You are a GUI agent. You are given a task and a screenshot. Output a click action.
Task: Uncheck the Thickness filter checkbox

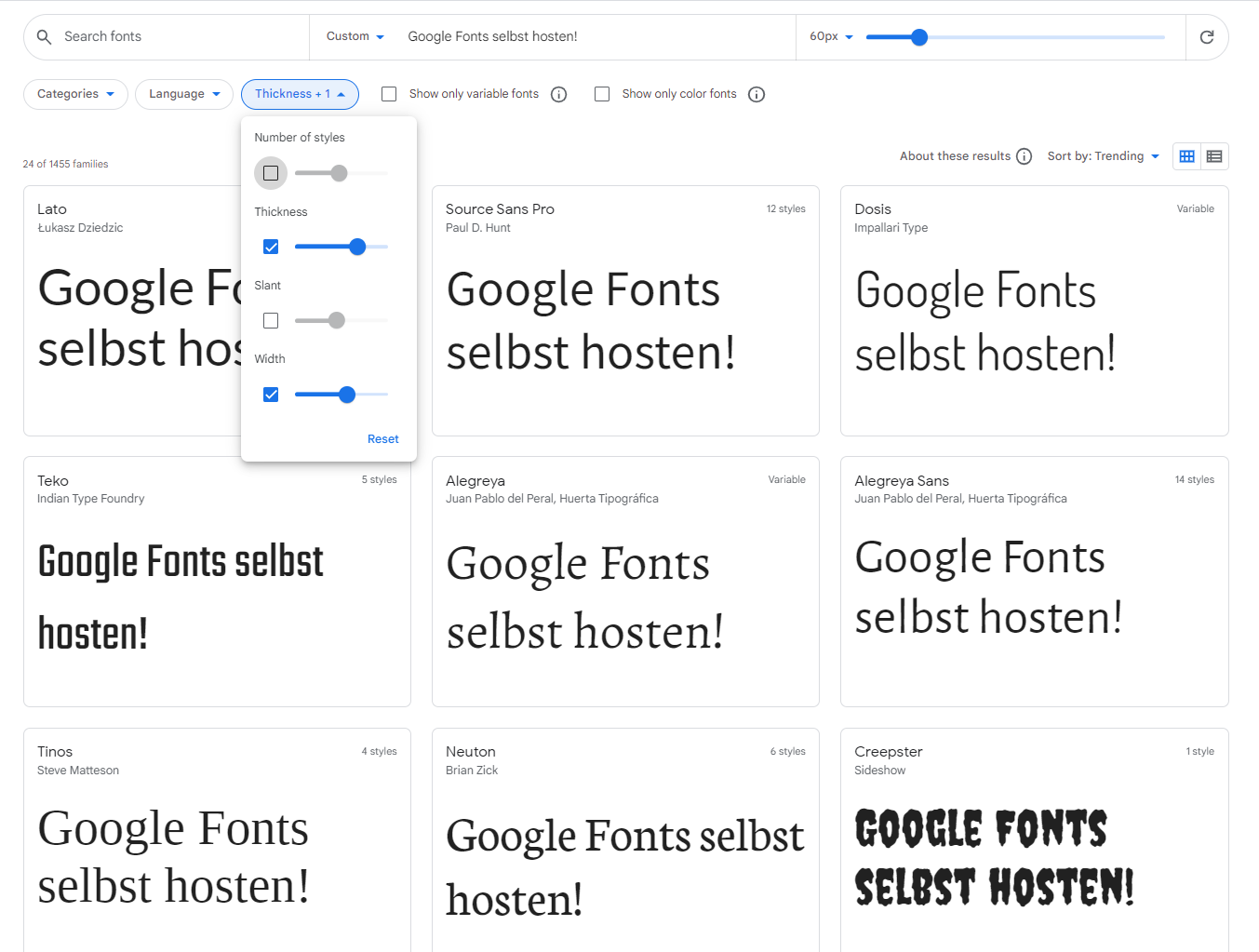(271, 247)
